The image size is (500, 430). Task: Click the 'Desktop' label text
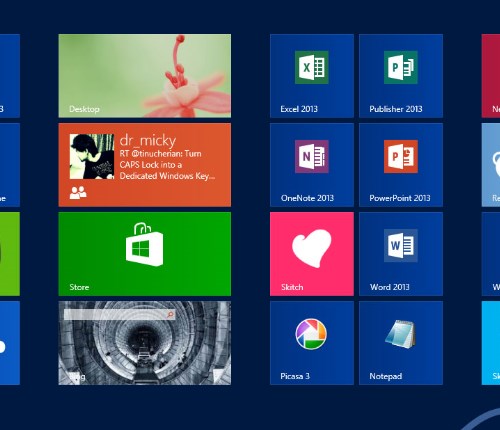tap(84, 109)
